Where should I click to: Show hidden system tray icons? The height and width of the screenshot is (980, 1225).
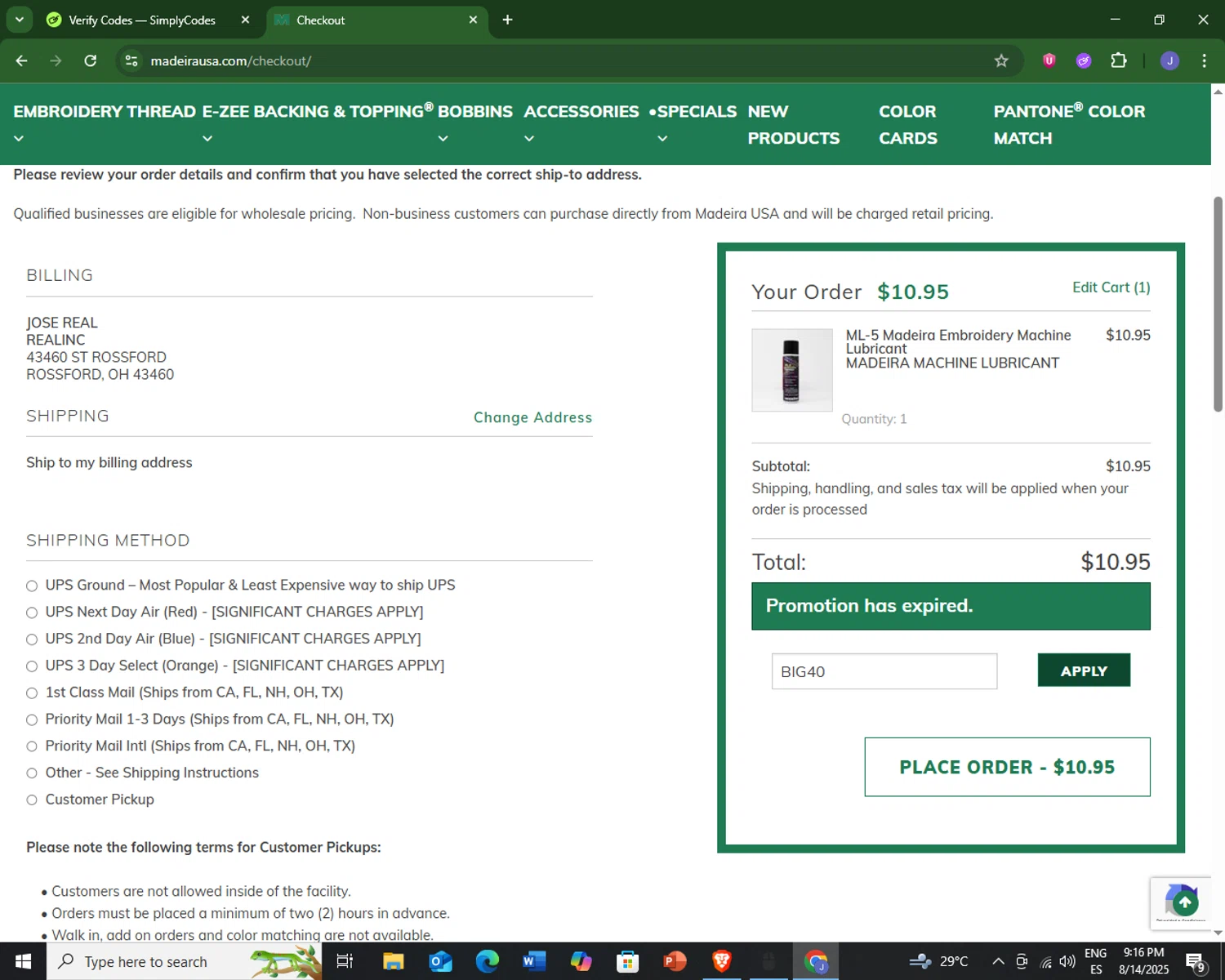998,961
